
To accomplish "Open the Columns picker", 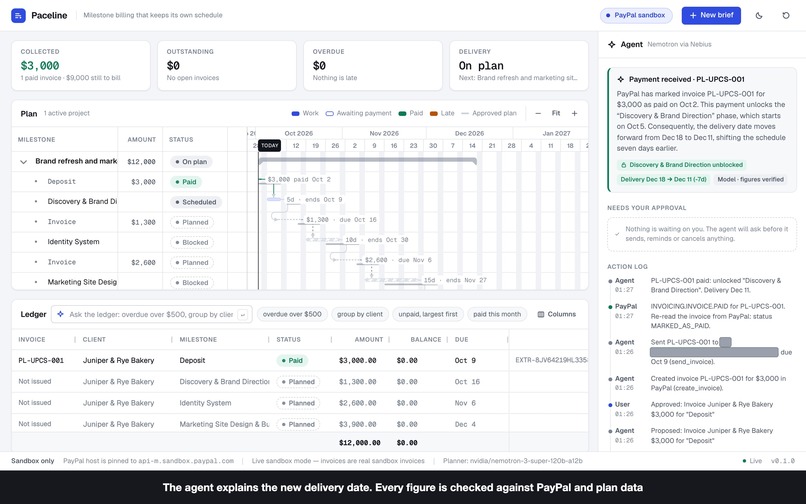I will 557,314.
